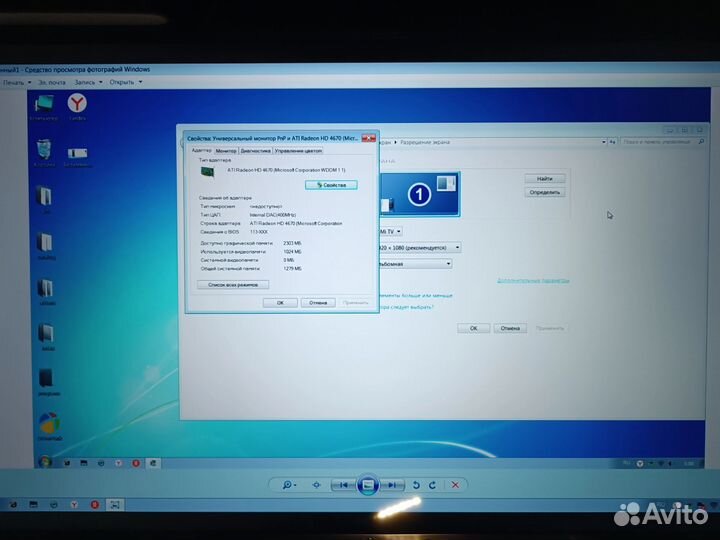Image resolution: width=720 pixels, height=540 pixels.
Task: Rotate the photo clockwise
Action: pyautogui.click(x=433, y=485)
